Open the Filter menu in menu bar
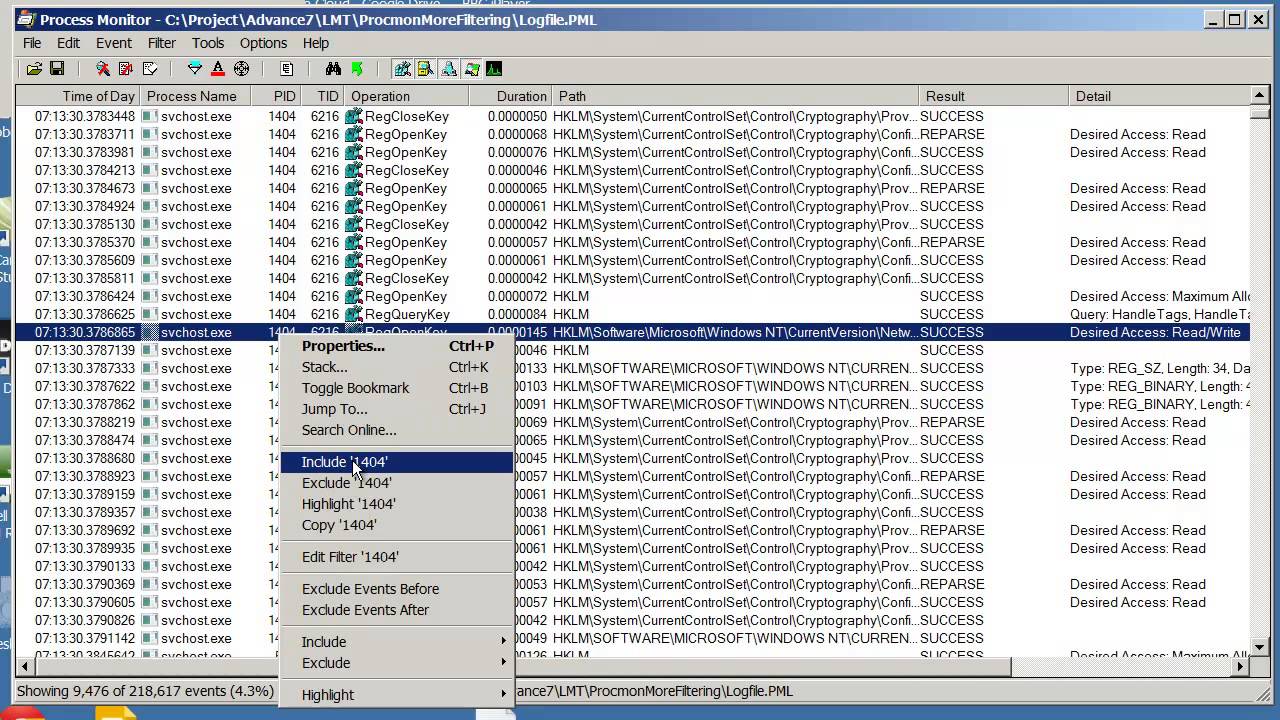This screenshot has height=720, width=1280. point(162,43)
